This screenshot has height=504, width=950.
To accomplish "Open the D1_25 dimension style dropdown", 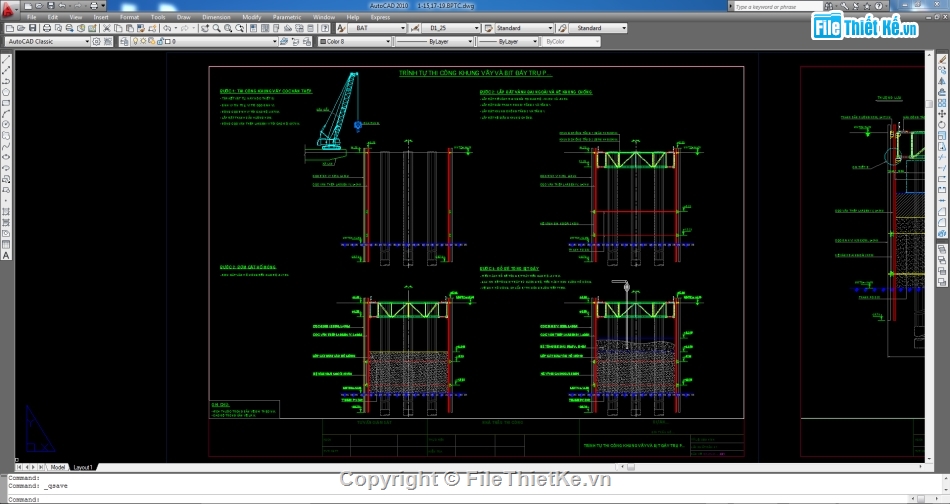I will coord(451,28).
